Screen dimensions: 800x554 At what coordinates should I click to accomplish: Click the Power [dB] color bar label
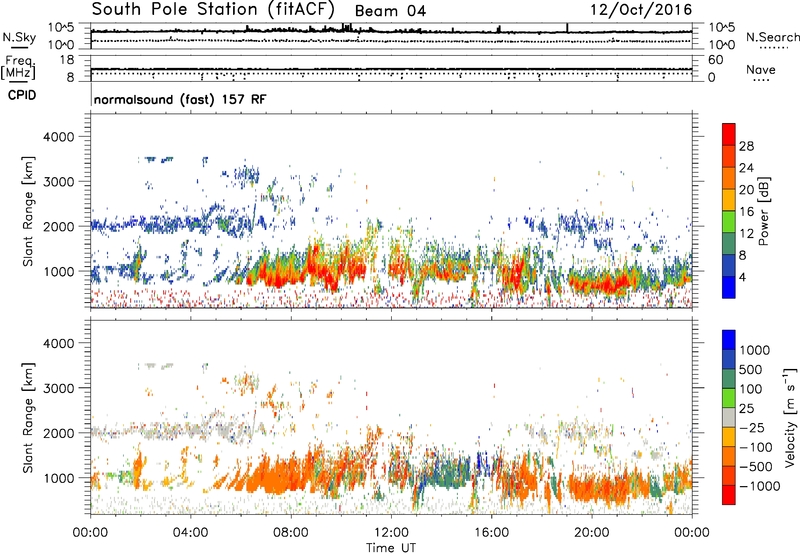[x=764, y=211]
